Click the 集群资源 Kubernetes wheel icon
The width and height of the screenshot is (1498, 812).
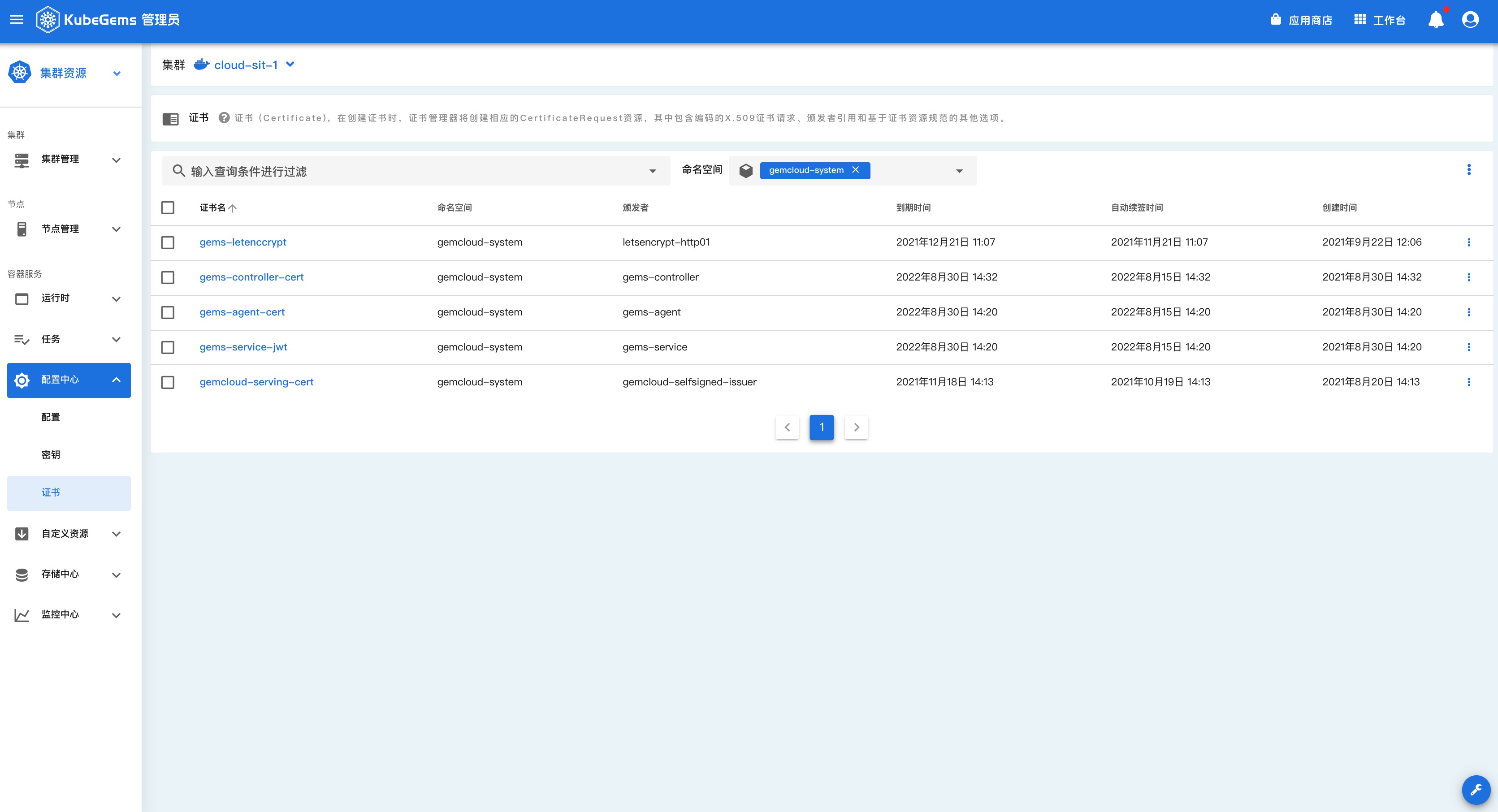click(20, 73)
